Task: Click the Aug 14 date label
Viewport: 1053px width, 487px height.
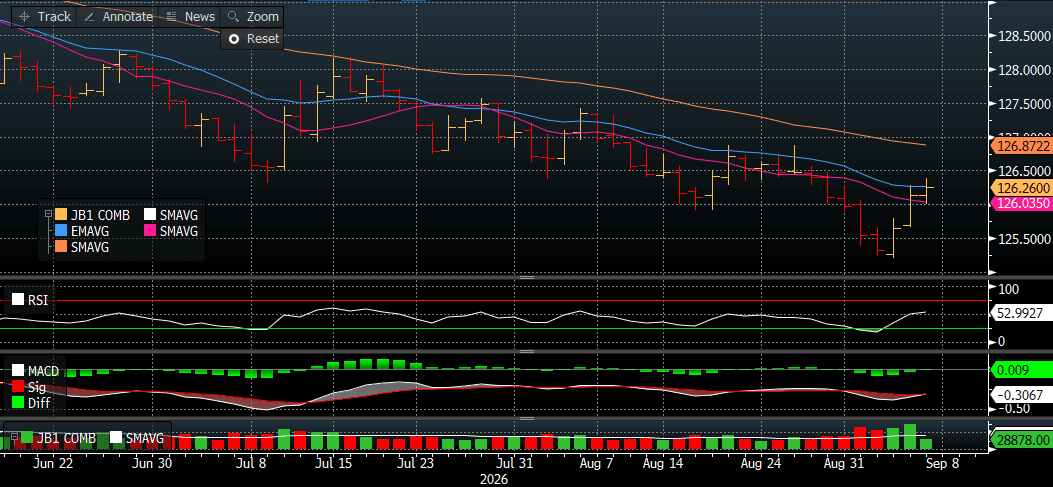Action: click(662, 463)
